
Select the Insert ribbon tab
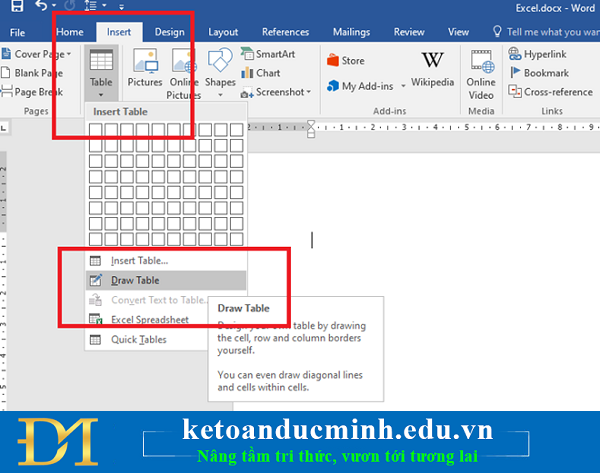[x=119, y=32]
